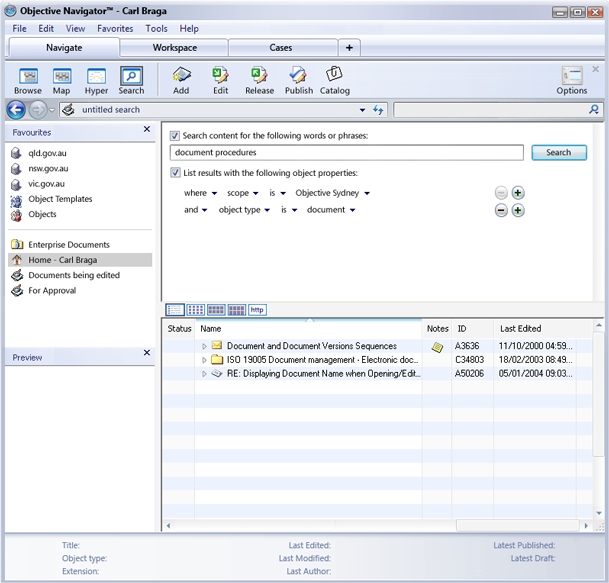
Task: Open the Edit menu
Action: click(x=46, y=29)
